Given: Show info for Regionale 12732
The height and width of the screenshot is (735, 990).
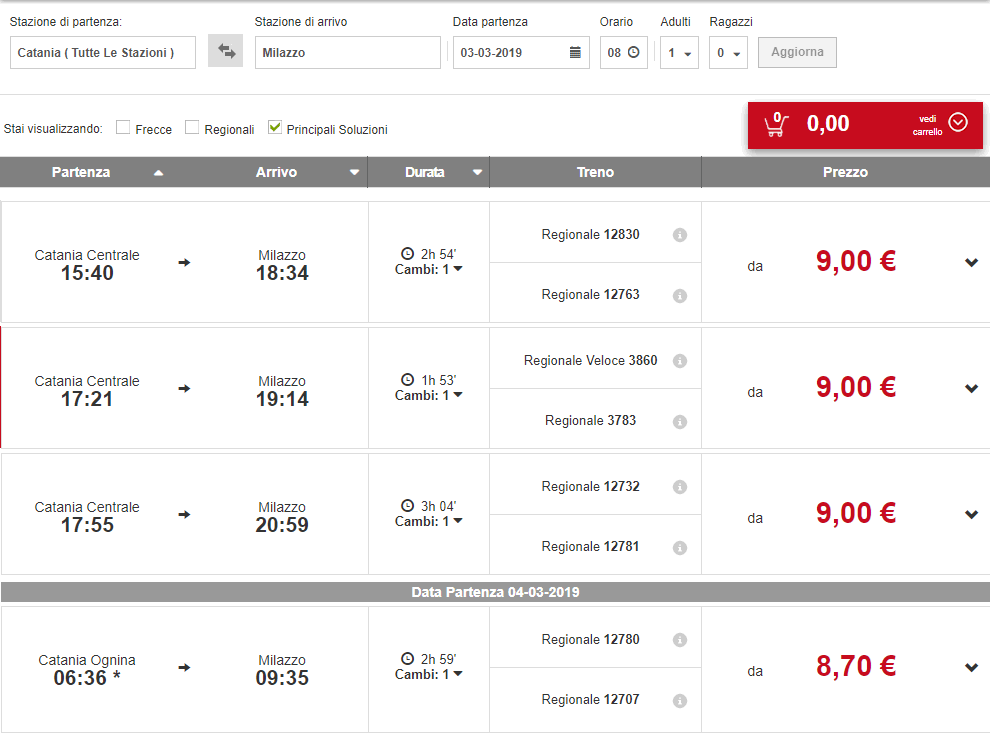Looking at the screenshot, I should (680, 487).
